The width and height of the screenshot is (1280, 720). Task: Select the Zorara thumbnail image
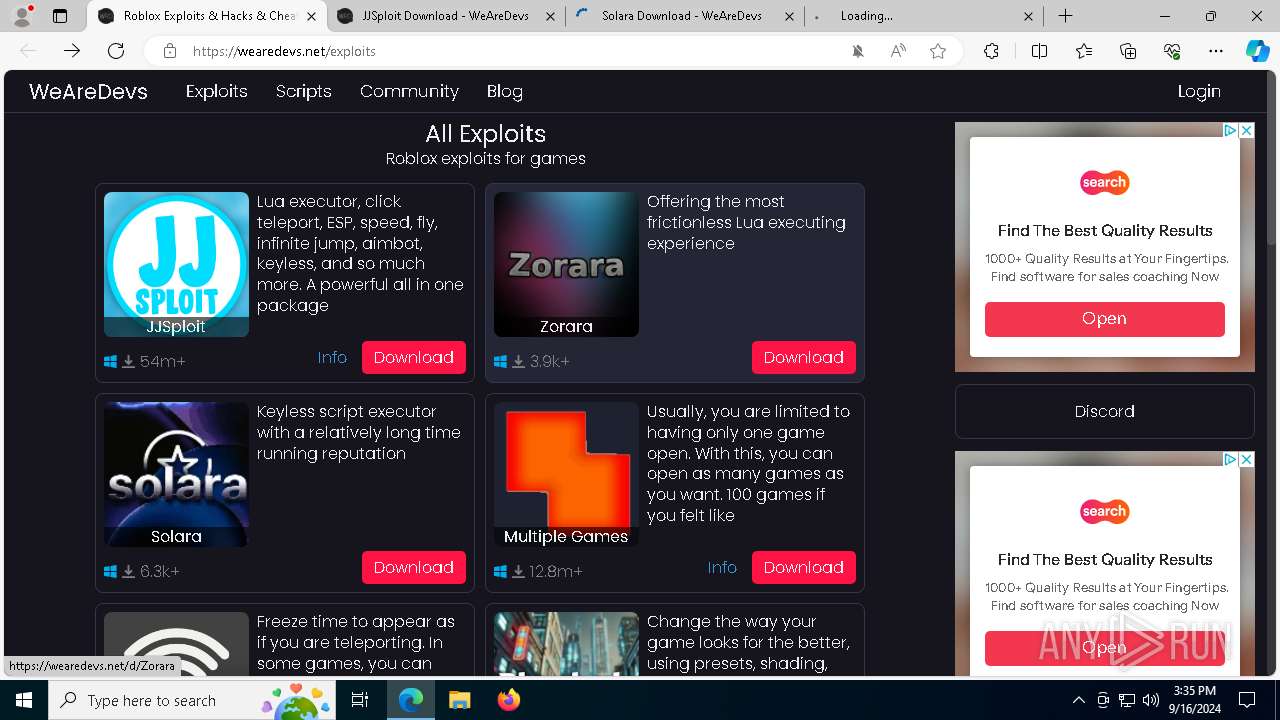tap(566, 264)
